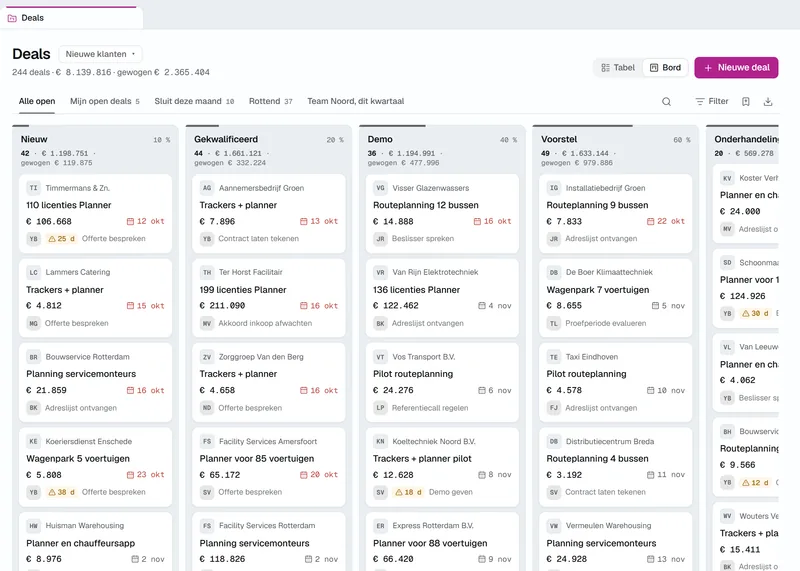Screen dimensions: 800x571
Task: Click the 18 d warning badge on Koeltechniek card
Action: coord(408,492)
